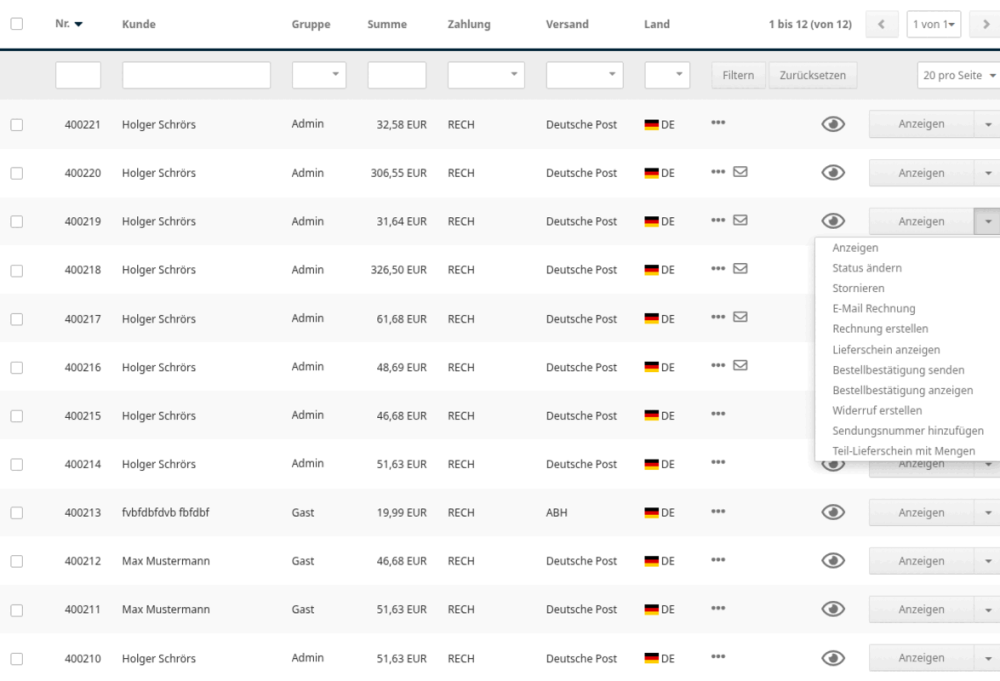Click the eye icon for order 400220

833,173
